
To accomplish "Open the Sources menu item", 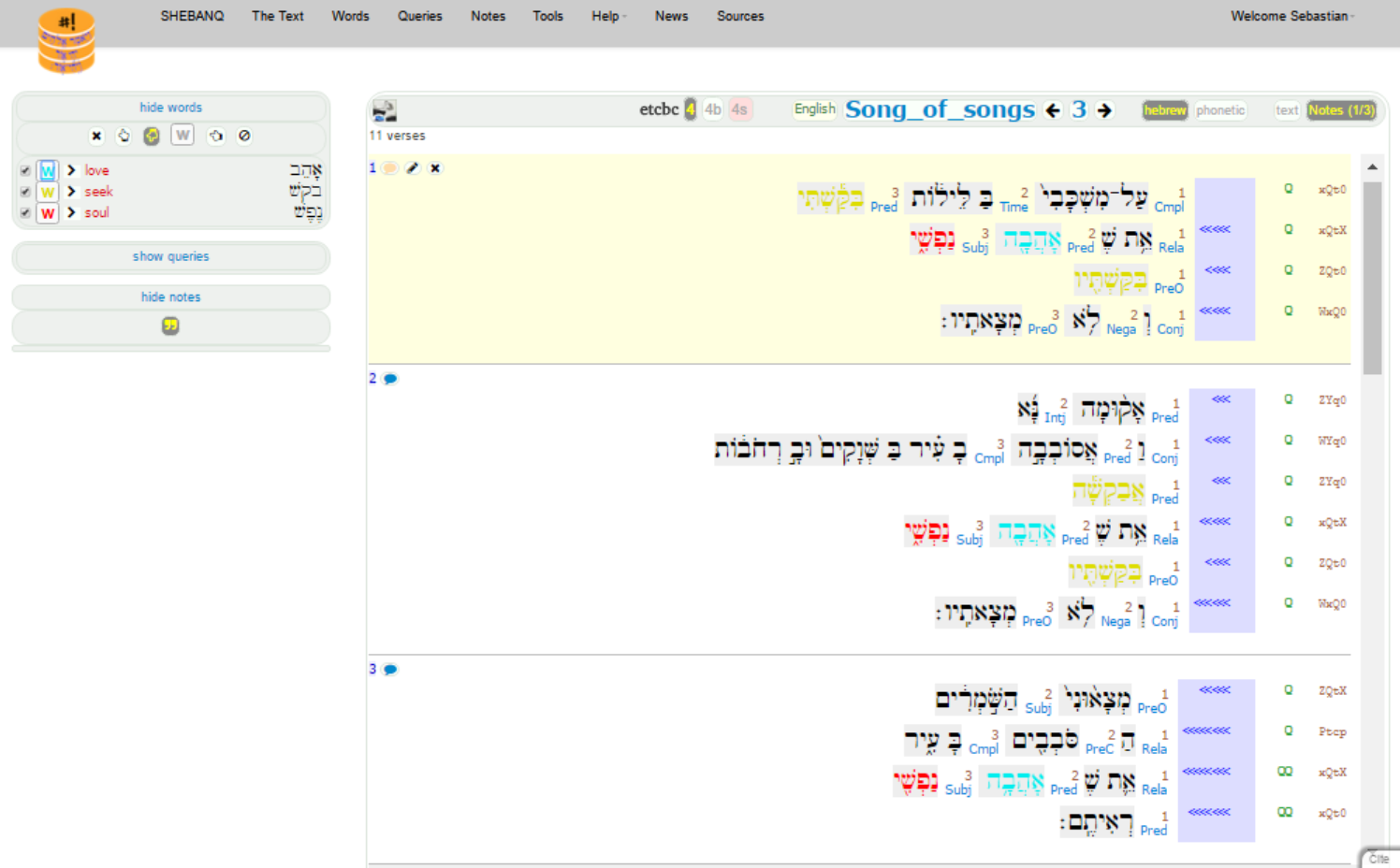I will pyautogui.click(x=739, y=16).
